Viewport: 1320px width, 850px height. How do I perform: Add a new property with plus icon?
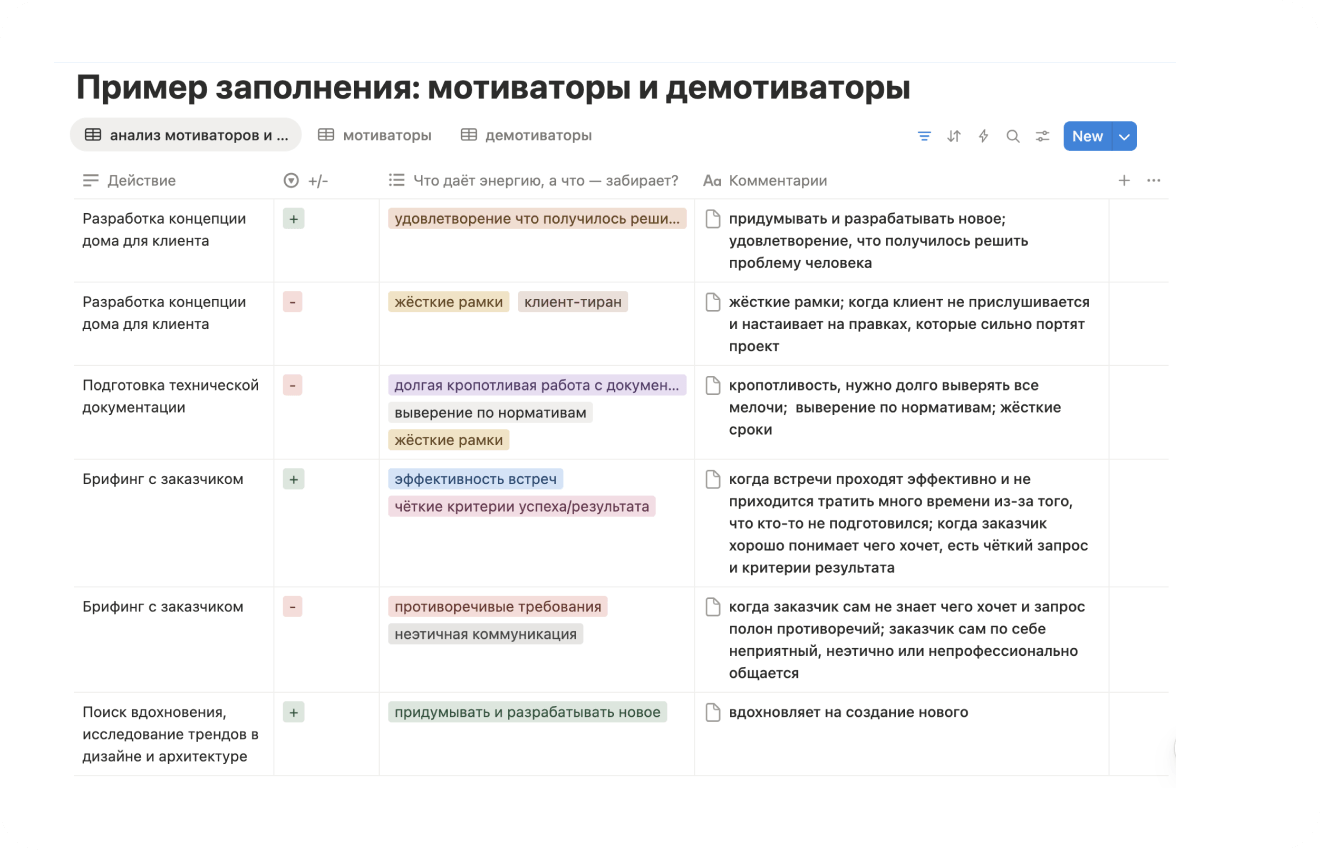pos(1124,181)
